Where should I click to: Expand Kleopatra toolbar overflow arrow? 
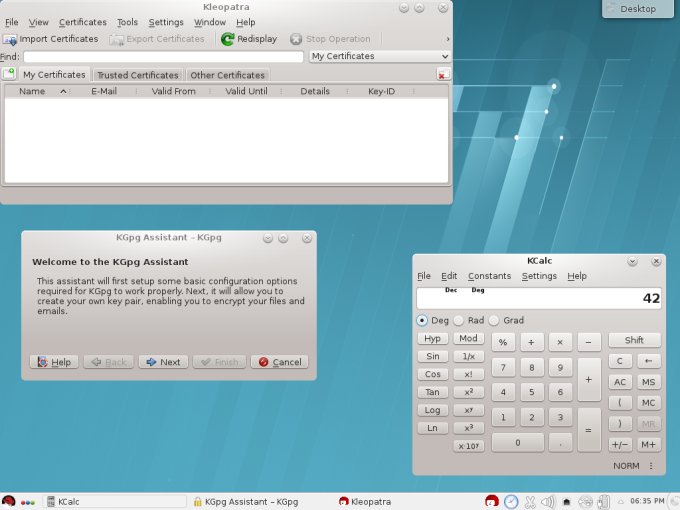tap(448, 39)
